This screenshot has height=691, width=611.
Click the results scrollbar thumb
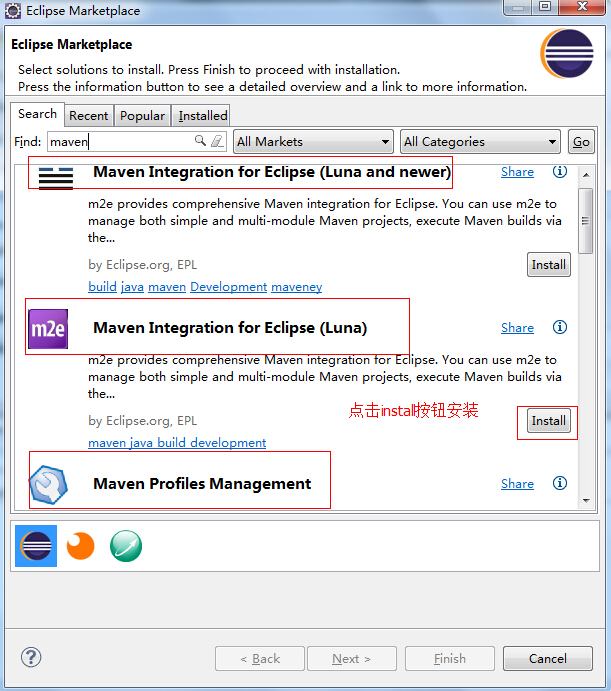click(x=585, y=221)
